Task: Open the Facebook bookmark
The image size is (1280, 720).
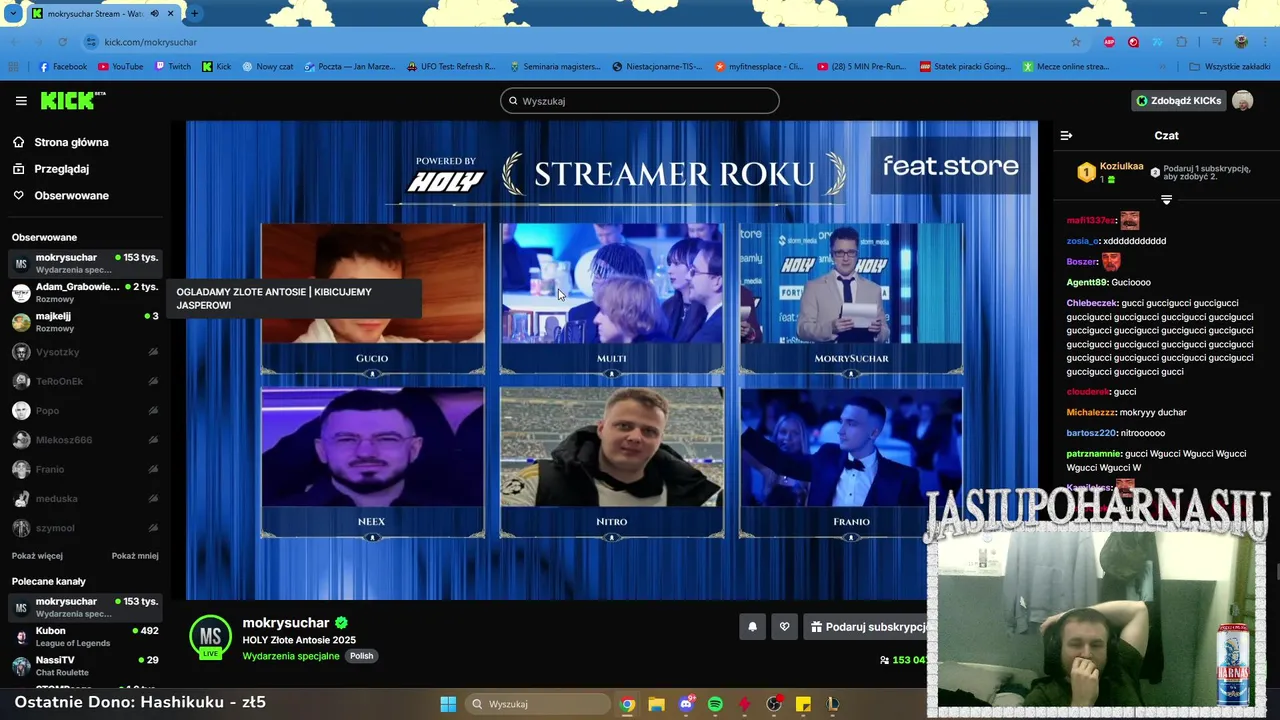Action: click(x=63, y=67)
